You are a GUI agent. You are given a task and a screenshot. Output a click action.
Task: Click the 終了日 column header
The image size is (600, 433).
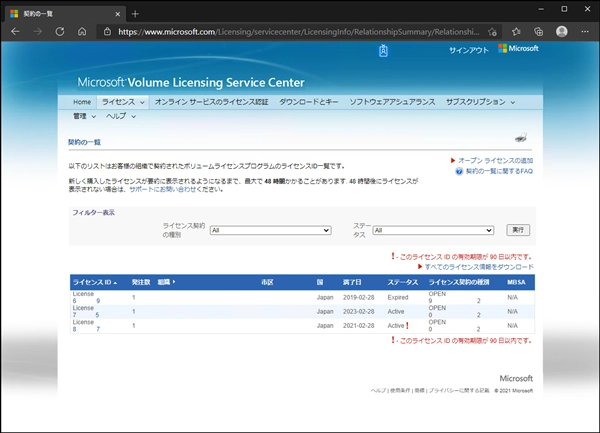352,282
